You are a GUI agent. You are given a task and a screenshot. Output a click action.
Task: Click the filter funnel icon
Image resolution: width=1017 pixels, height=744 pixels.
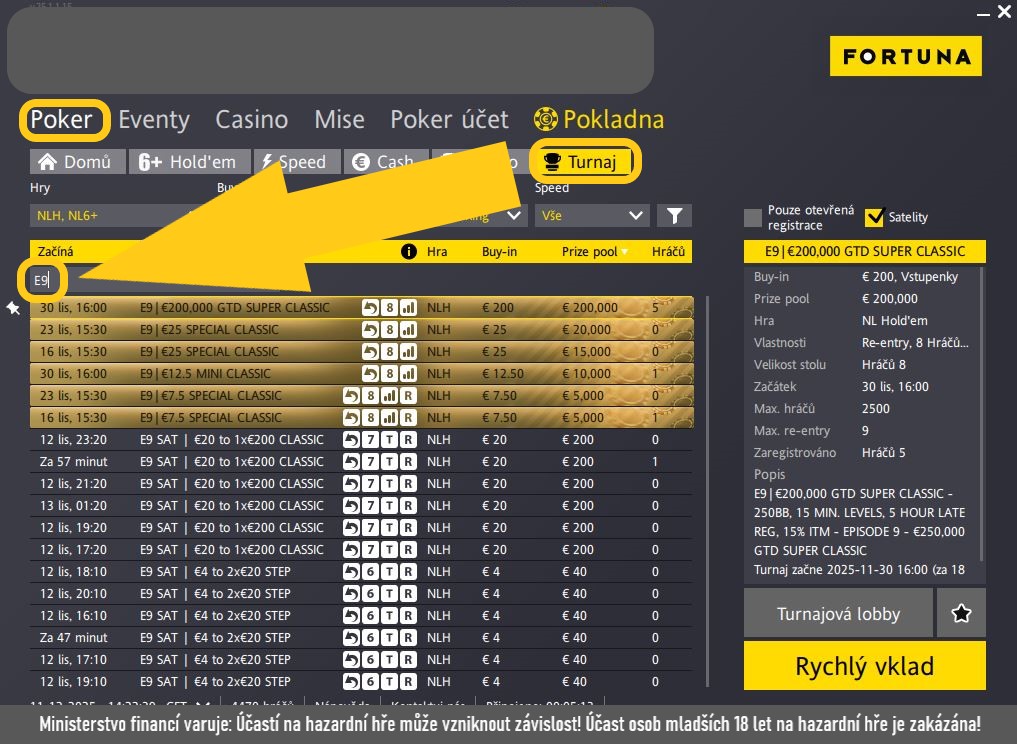click(x=674, y=215)
